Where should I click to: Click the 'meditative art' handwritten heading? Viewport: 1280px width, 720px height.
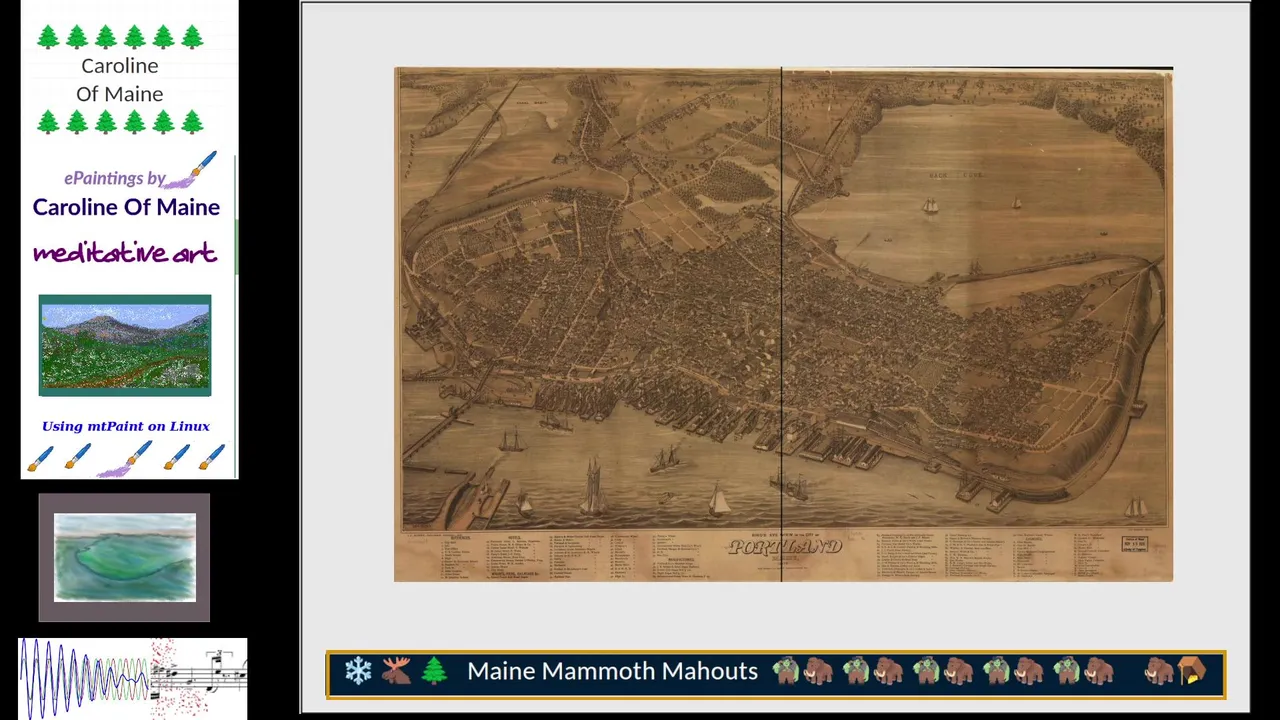click(x=125, y=253)
